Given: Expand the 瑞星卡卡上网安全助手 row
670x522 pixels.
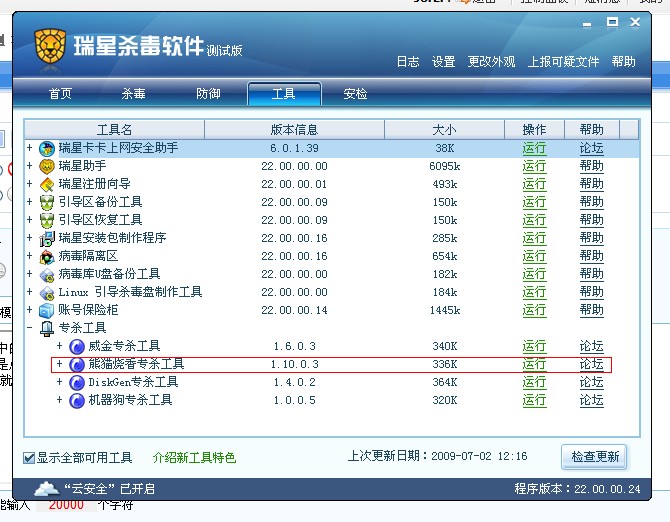Looking at the screenshot, I should (x=29, y=148).
